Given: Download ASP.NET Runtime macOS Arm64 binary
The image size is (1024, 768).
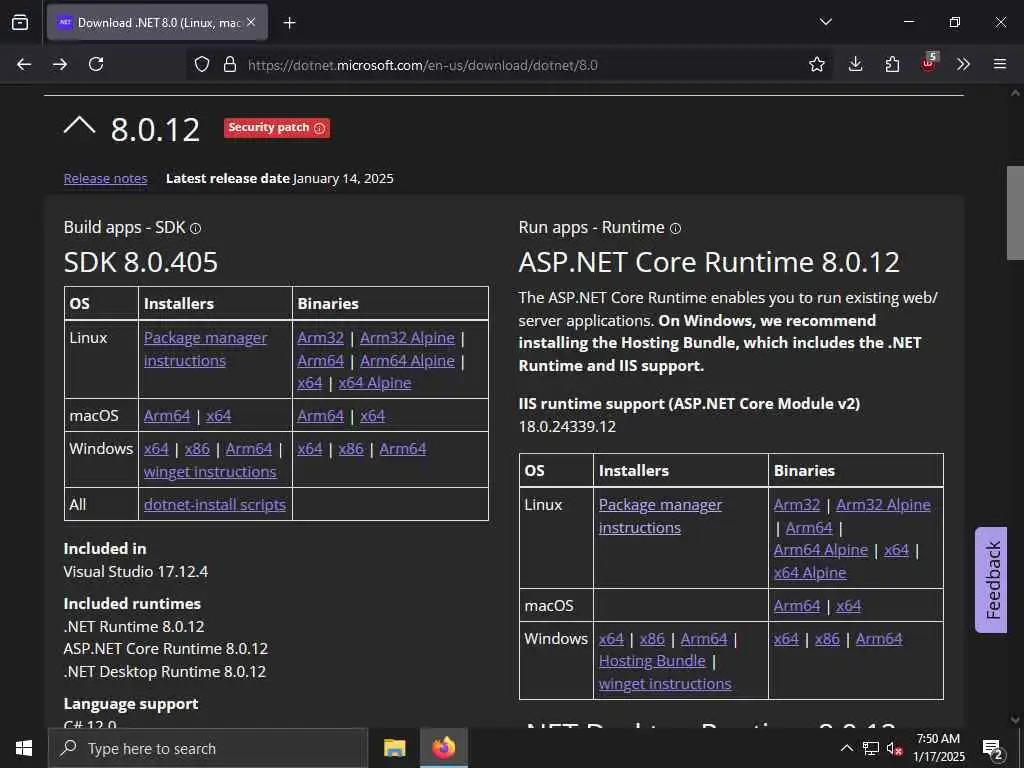Looking at the screenshot, I should point(797,606).
